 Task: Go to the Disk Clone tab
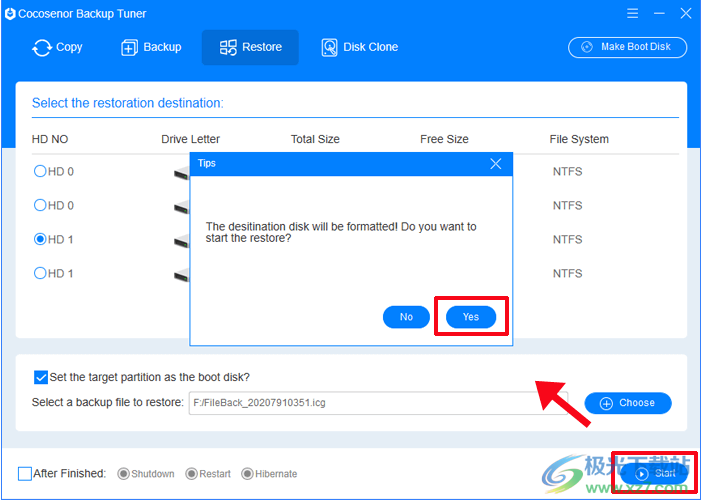pos(359,47)
